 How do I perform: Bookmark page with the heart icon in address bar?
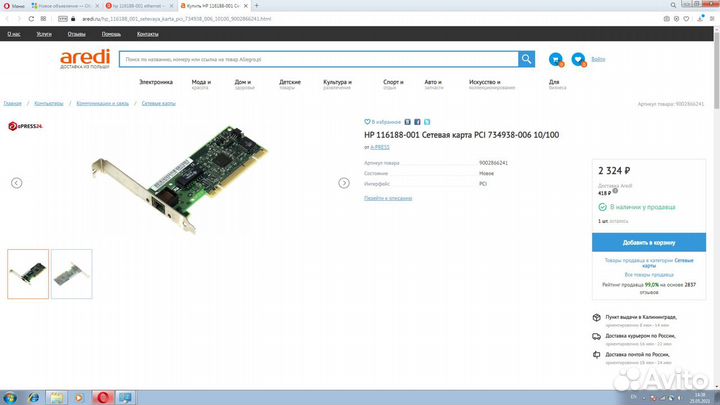click(686, 19)
